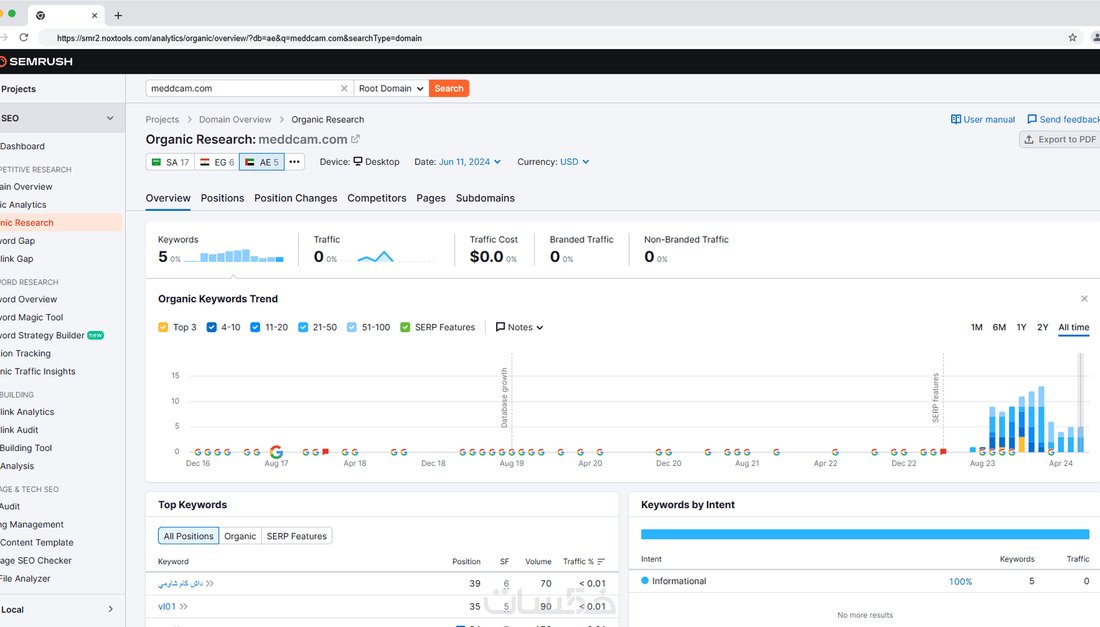
Task: Open more country databases ellipsis
Action: pos(295,162)
